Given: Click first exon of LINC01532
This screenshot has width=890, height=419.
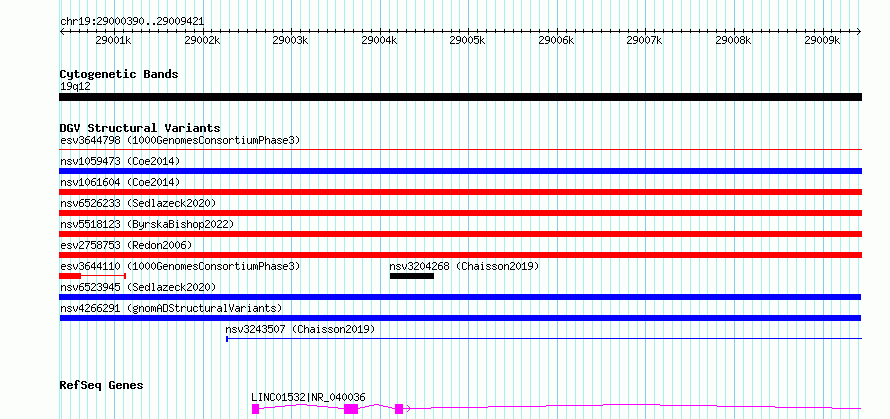Looking at the screenshot, I should click(255, 409).
